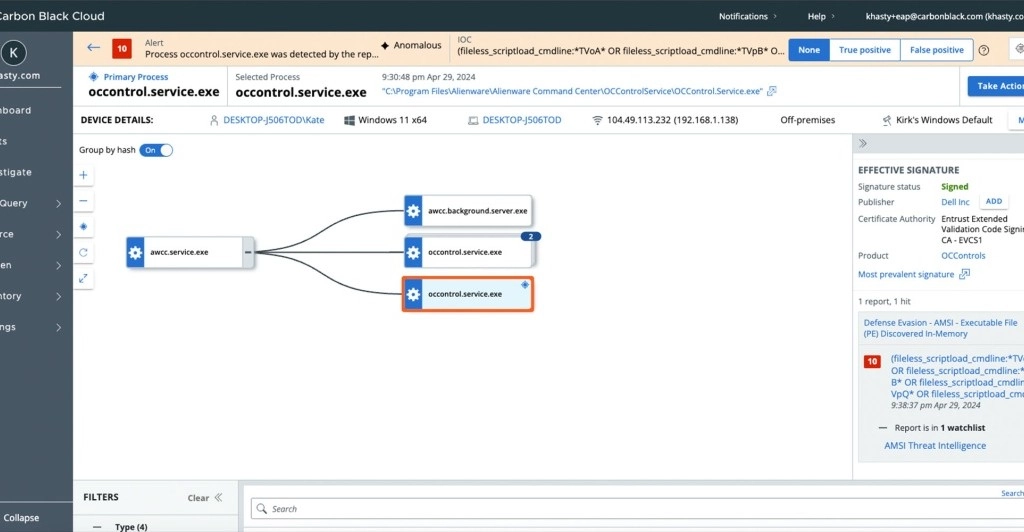Open Most prevalent signature external link icon
1024x532 pixels.
point(964,274)
